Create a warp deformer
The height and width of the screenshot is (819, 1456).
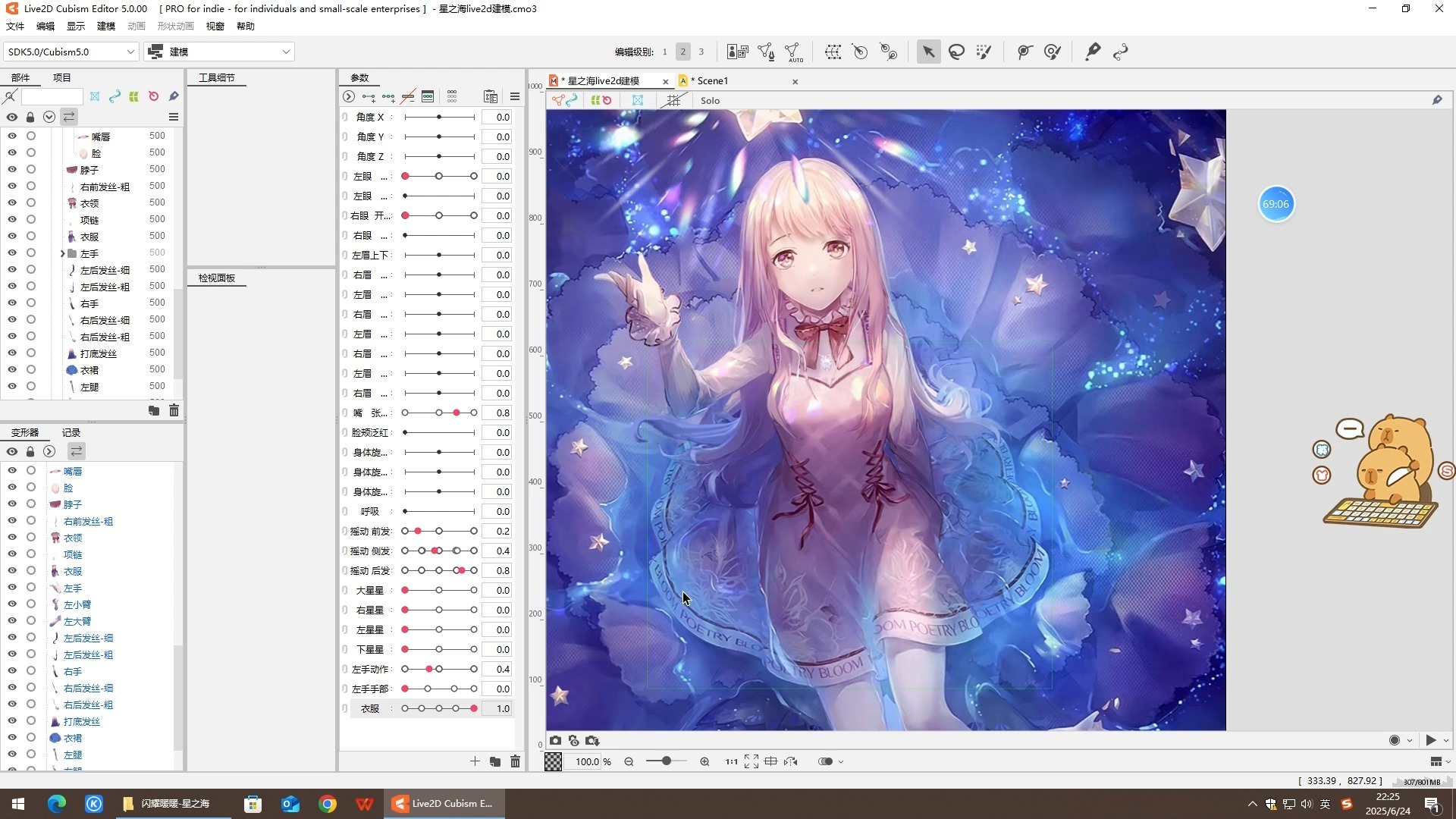[x=833, y=52]
